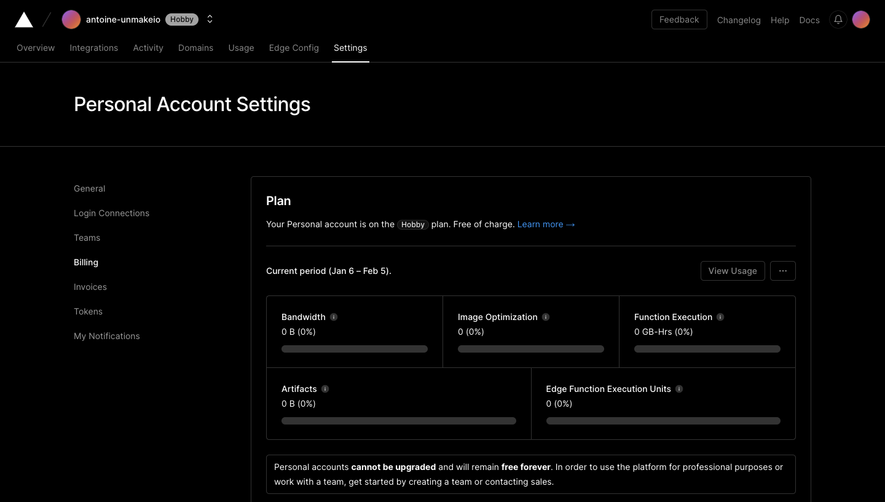Open the Help link
The image size is (885, 502).
[779, 20]
